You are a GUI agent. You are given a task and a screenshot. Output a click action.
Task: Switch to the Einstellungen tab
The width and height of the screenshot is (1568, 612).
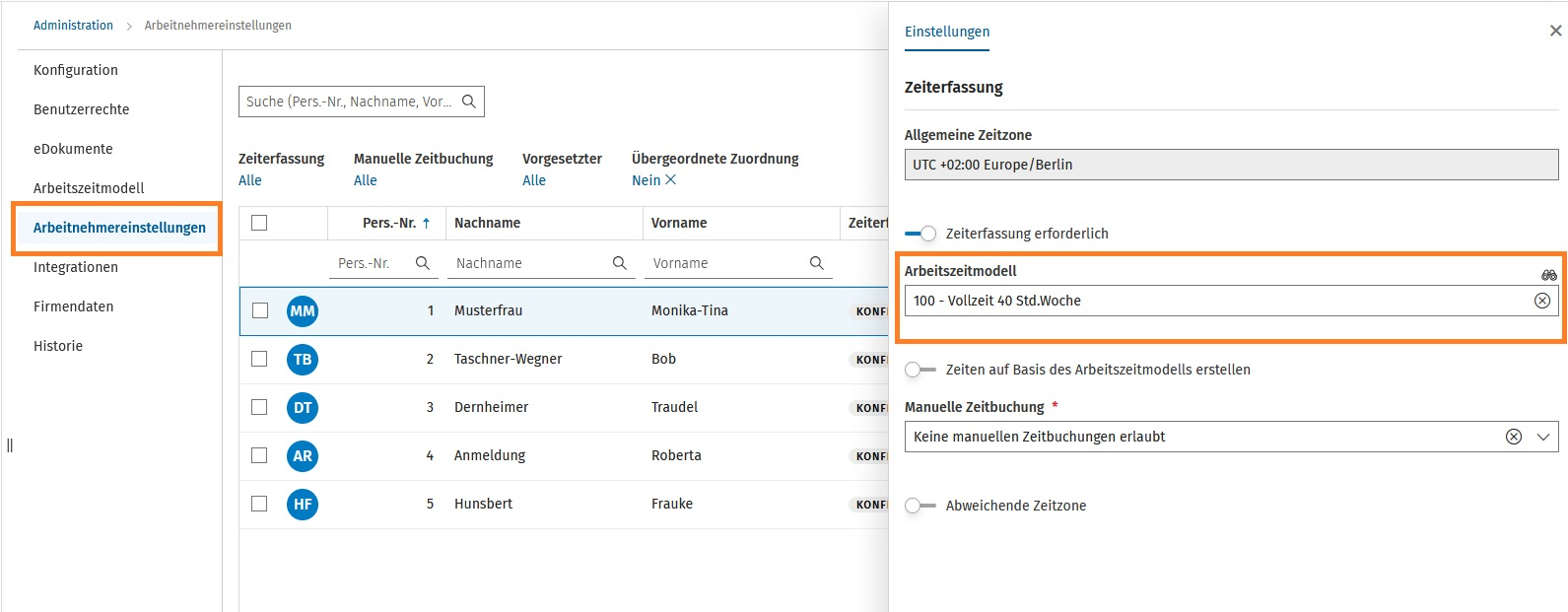coord(947,32)
